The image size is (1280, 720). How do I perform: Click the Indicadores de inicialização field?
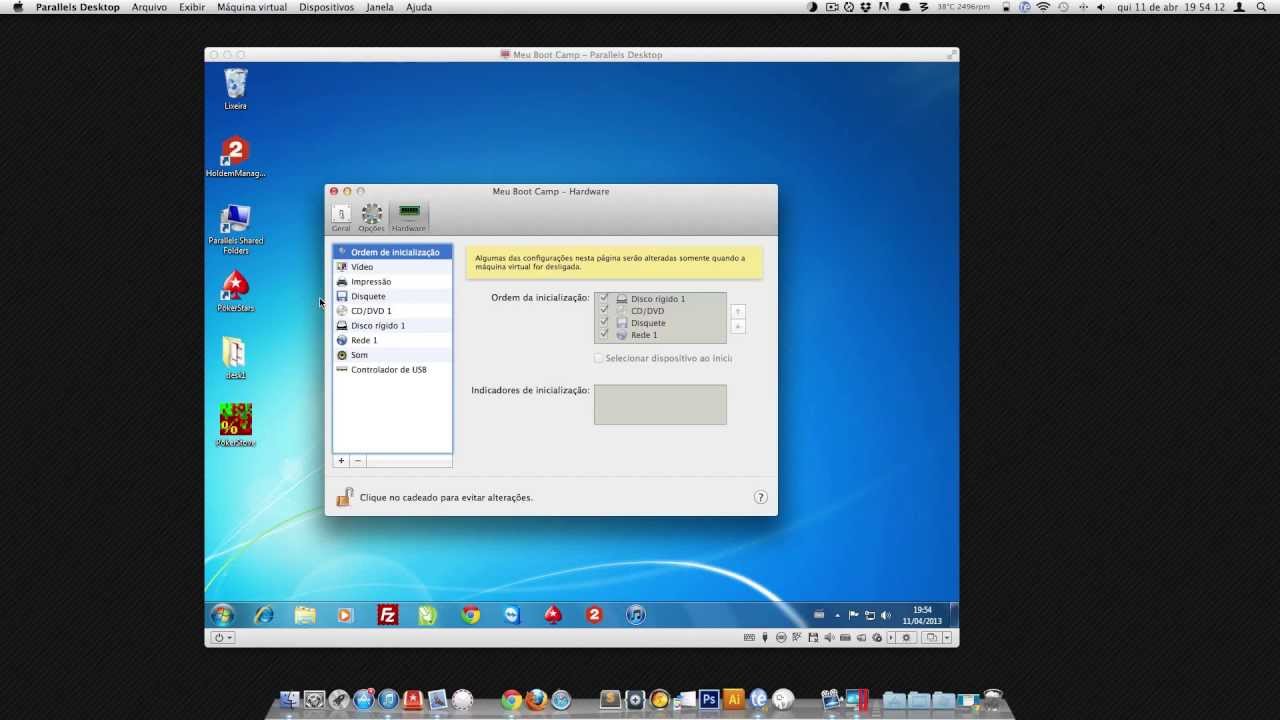point(660,405)
